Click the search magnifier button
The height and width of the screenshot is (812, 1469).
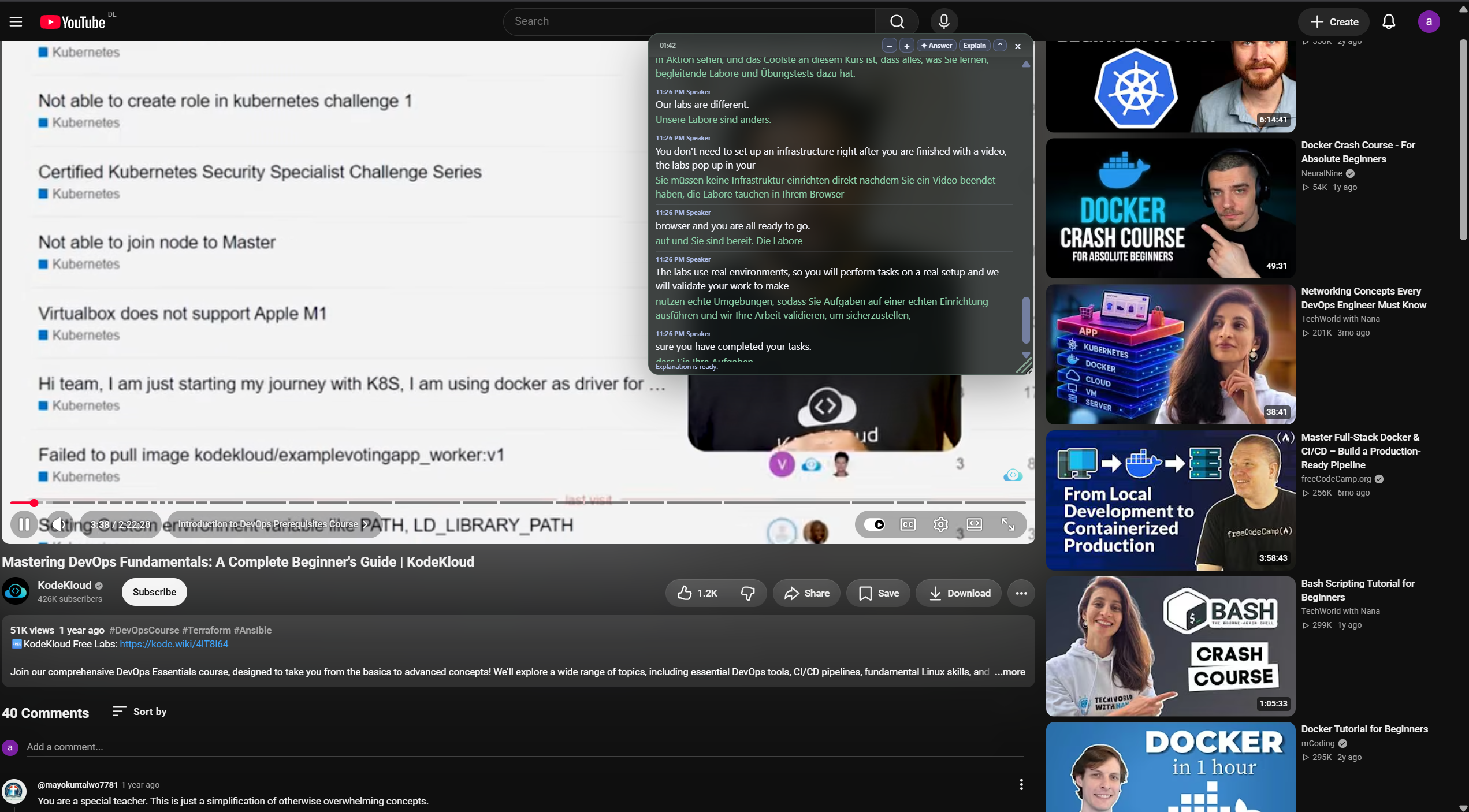point(897,21)
